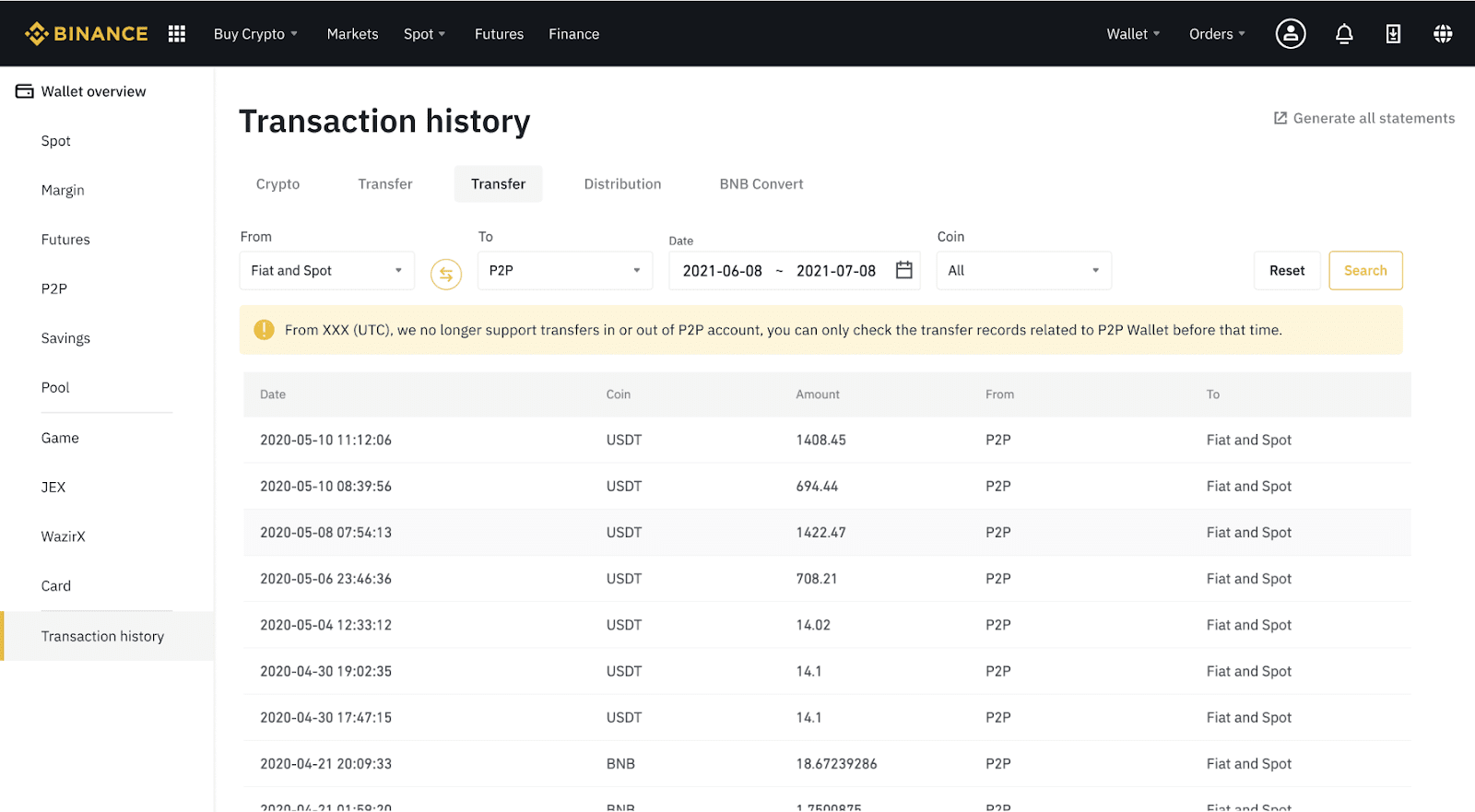The width and height of the screenshot is (1475, 812).
Task: Open the apps grid menu icon
Action: click(177, 34)
